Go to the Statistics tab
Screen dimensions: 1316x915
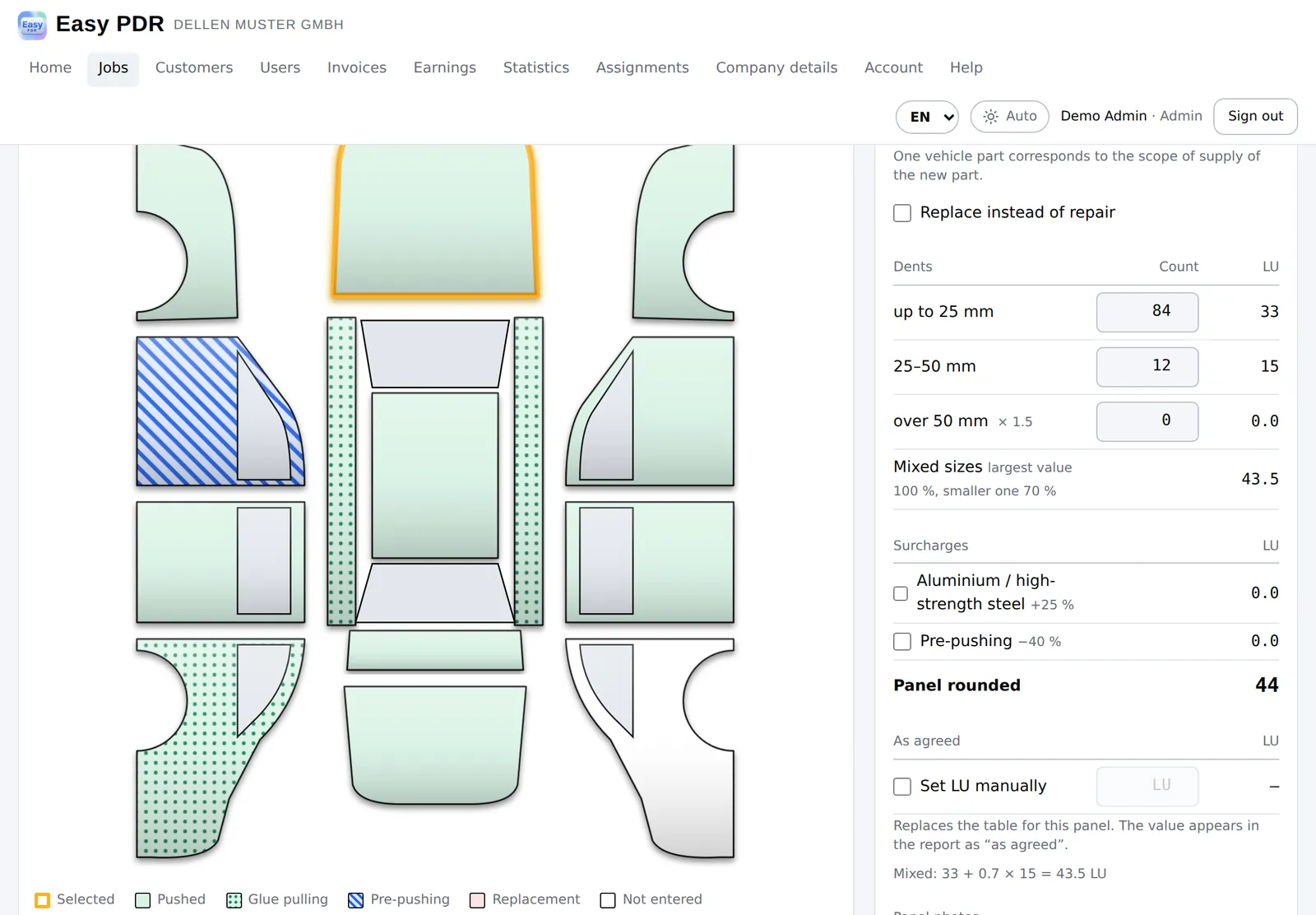coord(536,67)
